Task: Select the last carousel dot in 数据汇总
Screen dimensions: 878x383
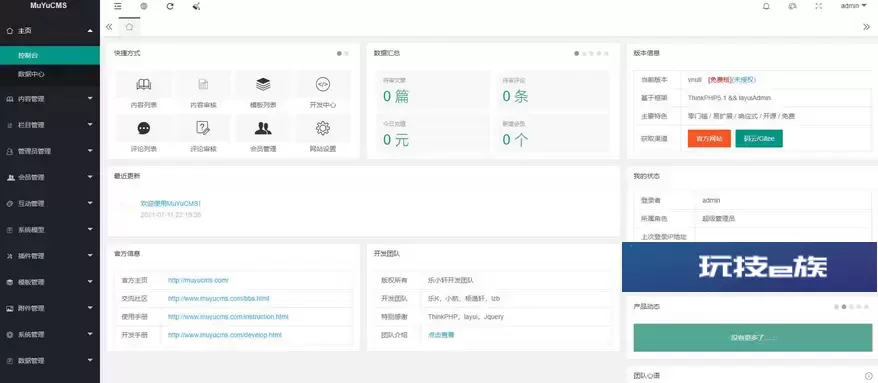Action: [x=606, y=54]
